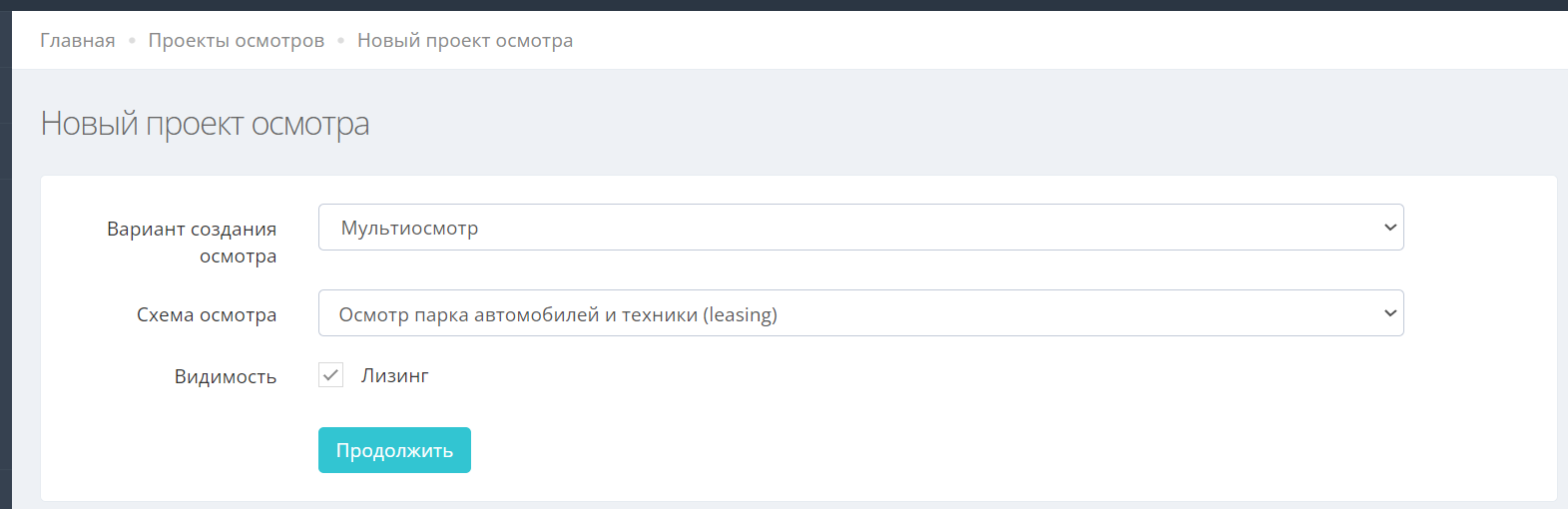Screen dimensions: 1568x509
Task: Select the Вариант создания осмотра field label
Action: pyautogui.click(x=192, y=243)
